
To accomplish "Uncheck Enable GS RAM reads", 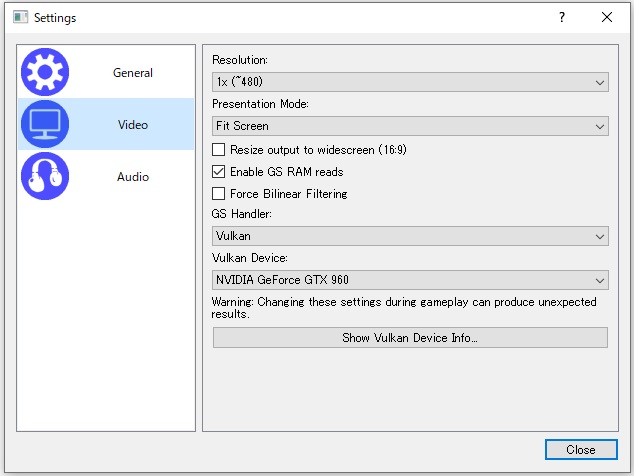I will pos(220,172).
